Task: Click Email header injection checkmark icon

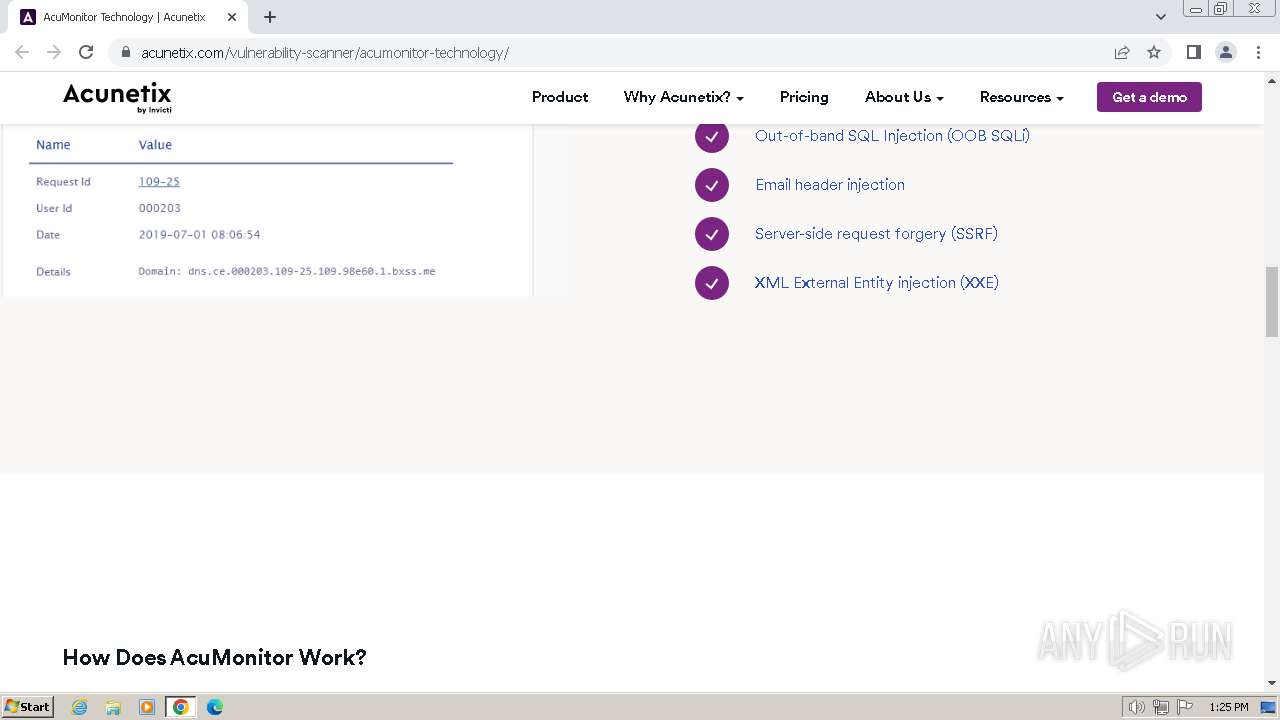Action: tap(712, 185)
